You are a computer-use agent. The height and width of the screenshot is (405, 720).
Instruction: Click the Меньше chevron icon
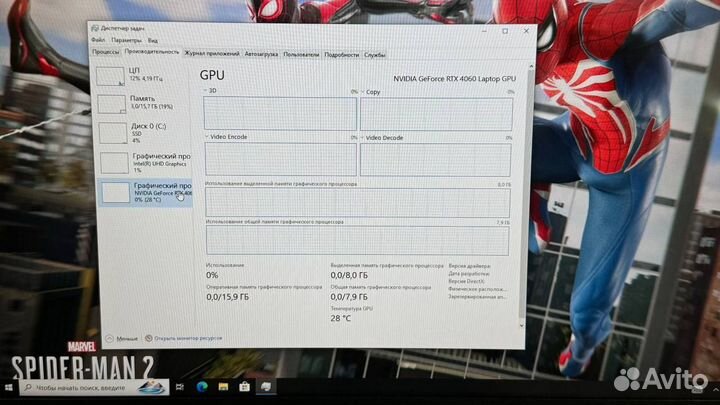(109, 338)
